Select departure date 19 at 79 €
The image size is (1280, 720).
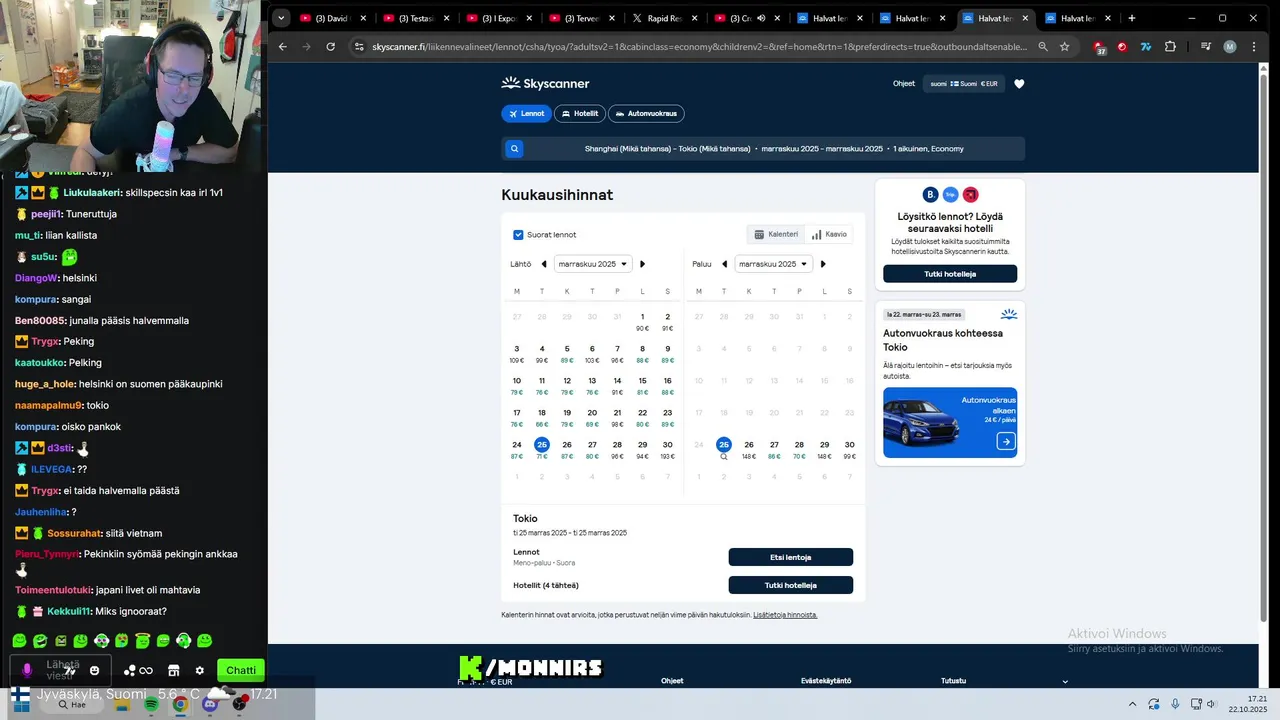567,417
